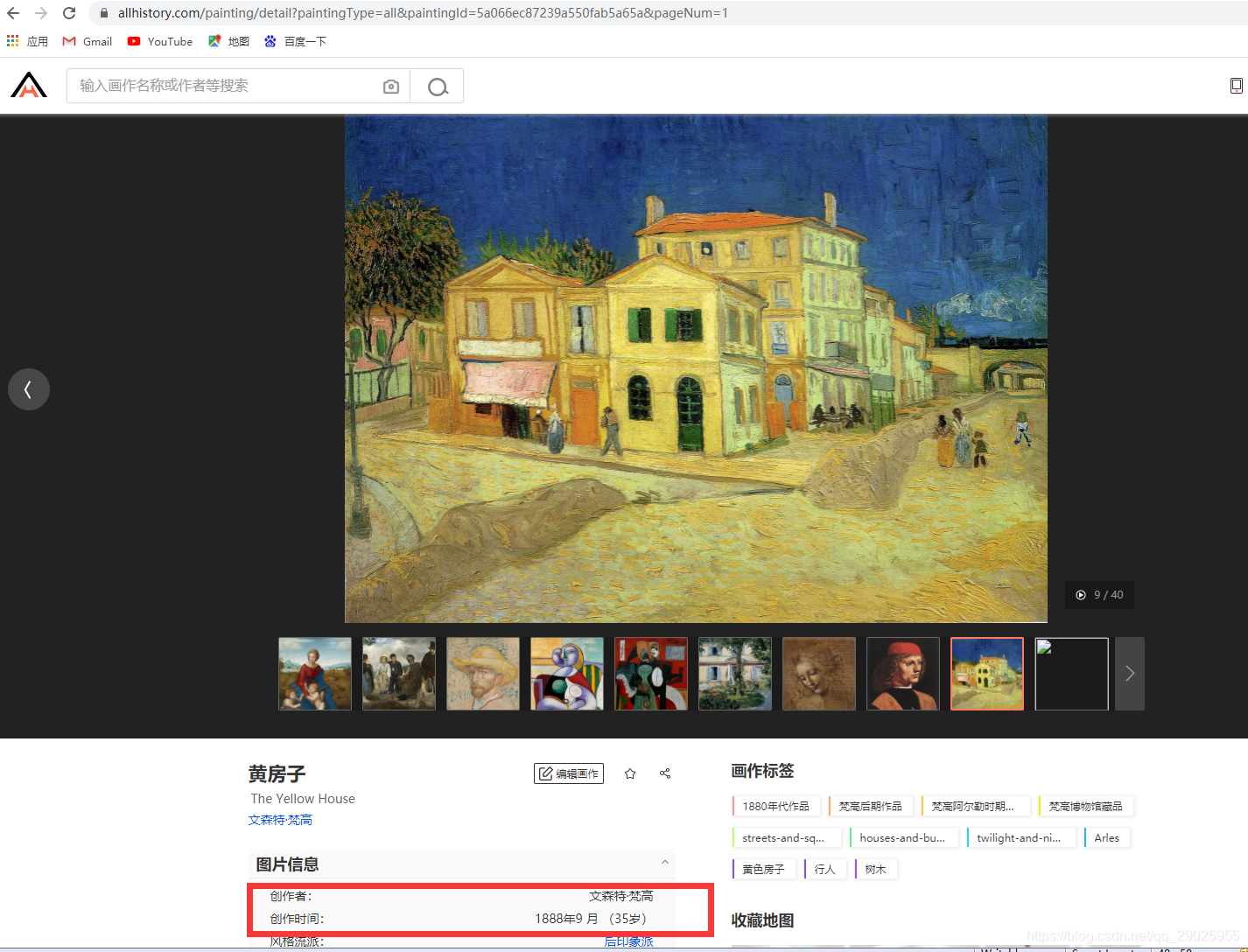The height and width of the screenshot is (952, 1248).
Task: Select the Leonardo woman sketch thumbnail
Action: 819,674
